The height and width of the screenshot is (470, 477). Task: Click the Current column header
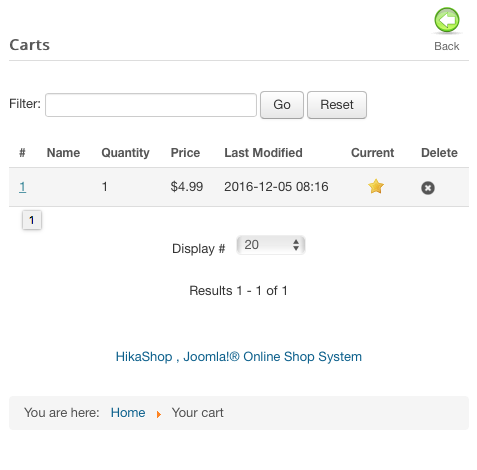click(x=372, y=153)
